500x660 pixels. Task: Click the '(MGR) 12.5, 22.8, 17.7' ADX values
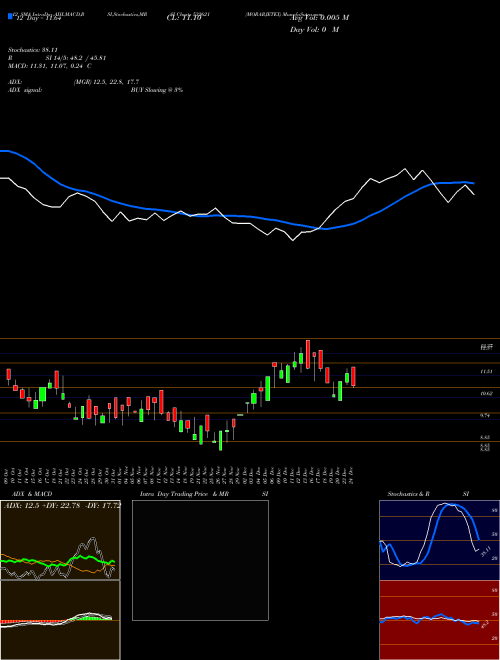tap(106, 82)
